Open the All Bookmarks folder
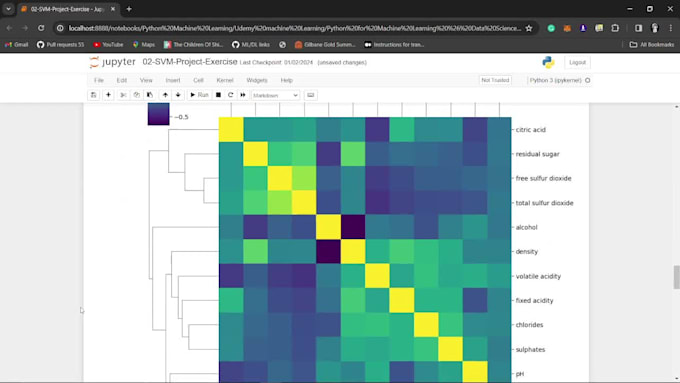Viewport: 680px width, 383px height. pos(651,45)
